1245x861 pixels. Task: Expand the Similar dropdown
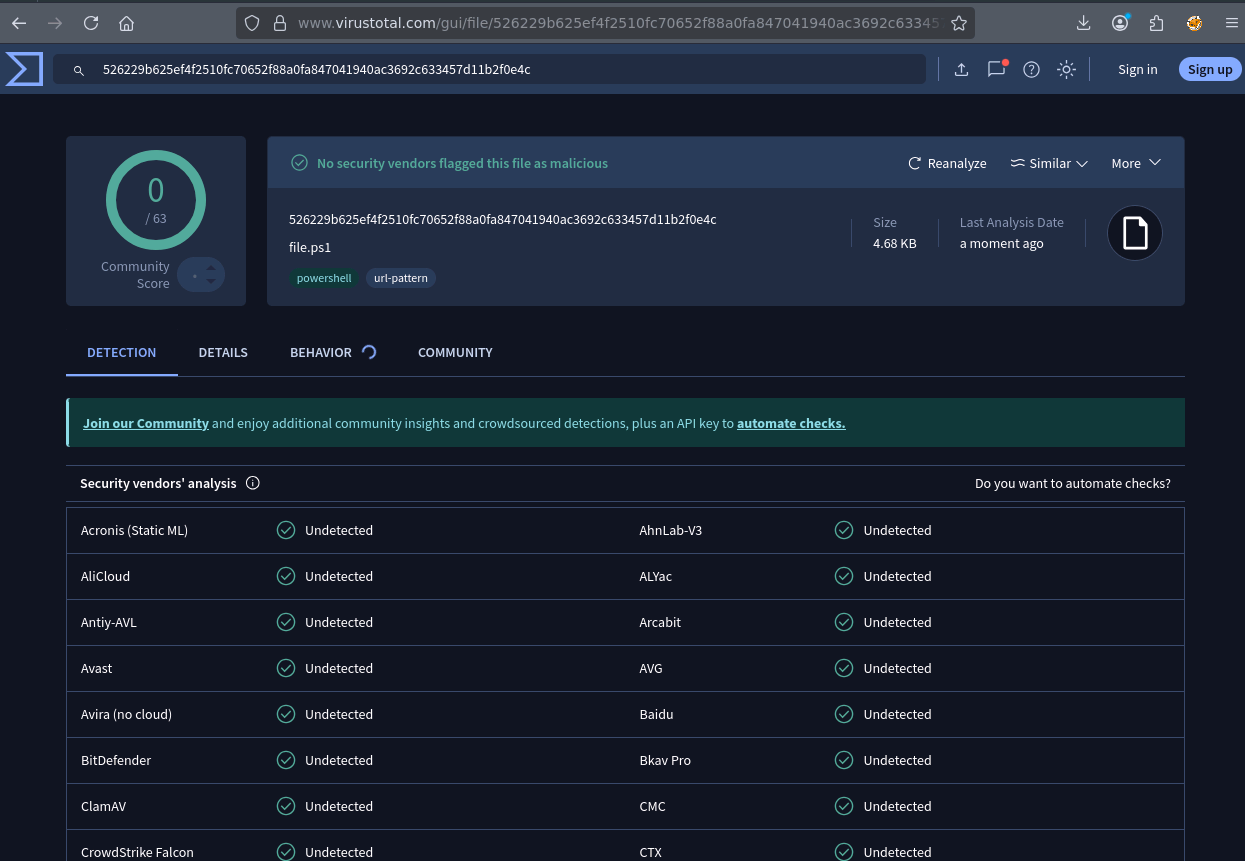click(1048, 163)
